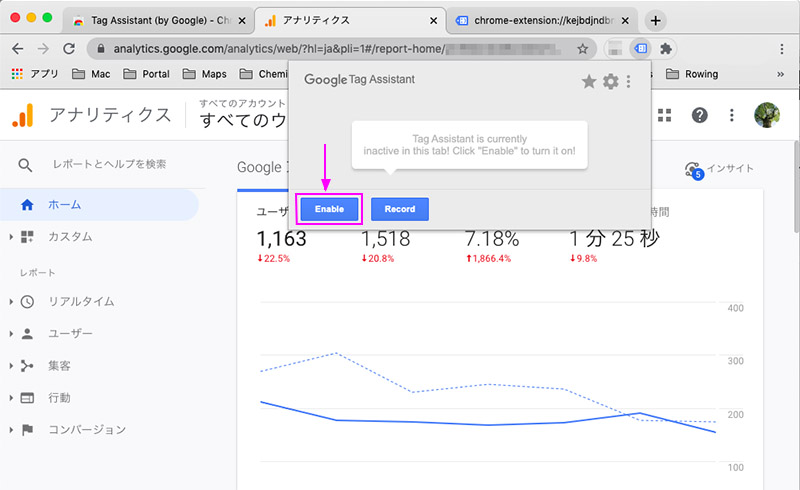Open the Mac bookmarks folder

tap(91, 74)
